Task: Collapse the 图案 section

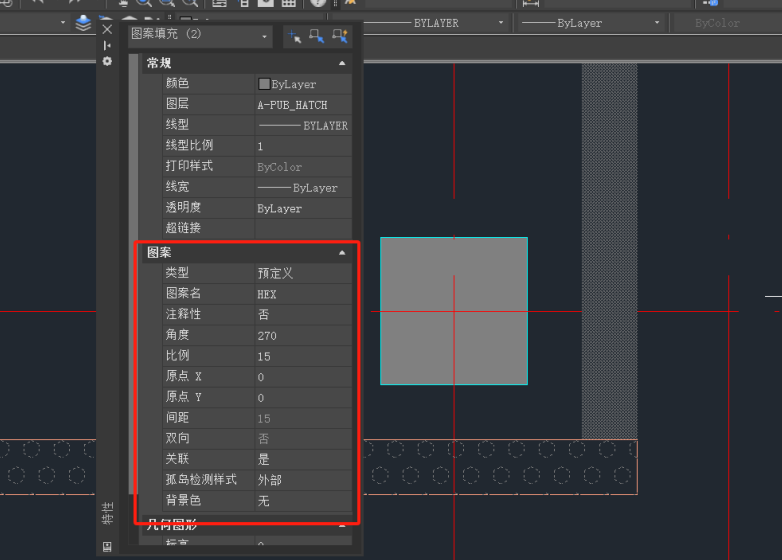Action: pyautogui.click(x=342, y=253)
